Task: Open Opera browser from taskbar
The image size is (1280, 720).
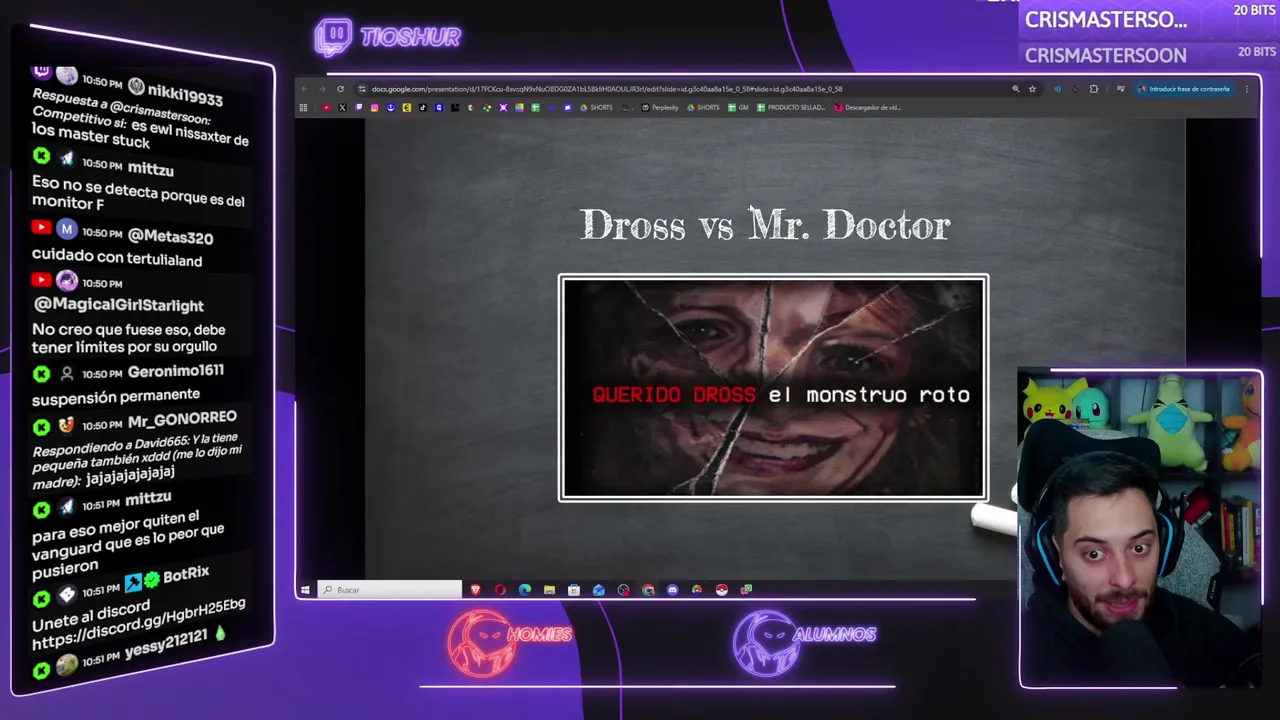Action: tap(500, 590)
